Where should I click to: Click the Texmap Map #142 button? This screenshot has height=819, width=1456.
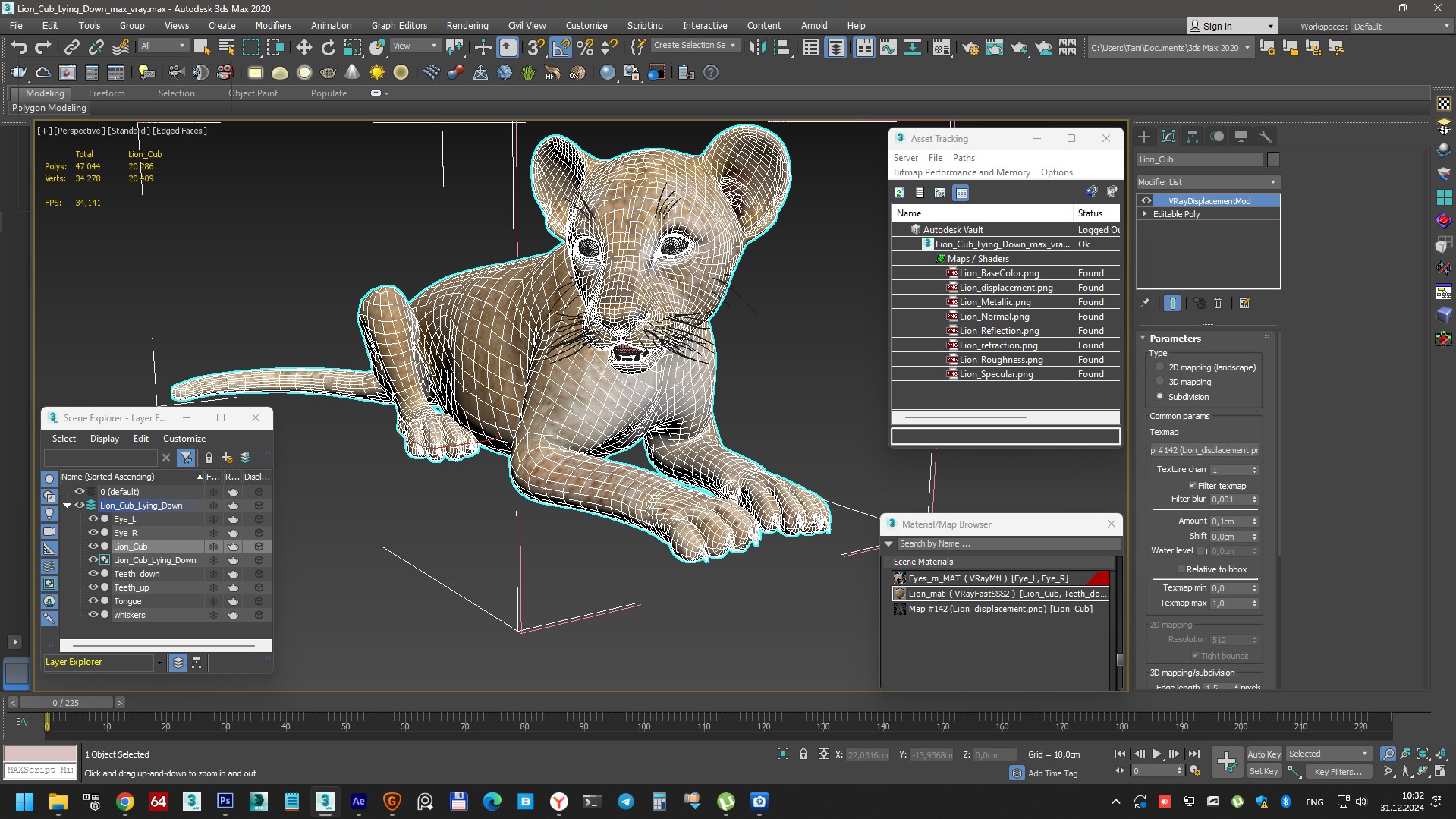point(1204,450)
